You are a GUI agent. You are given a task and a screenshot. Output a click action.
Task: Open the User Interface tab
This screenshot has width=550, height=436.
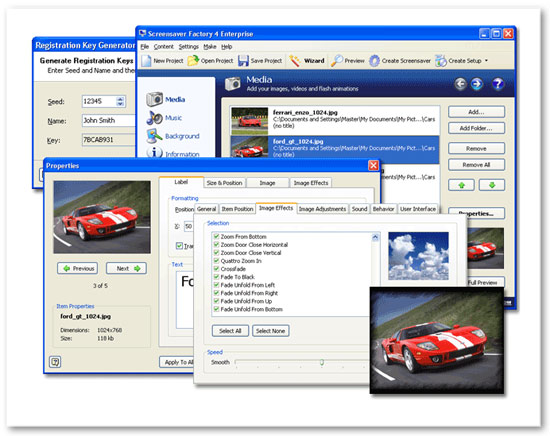coord(418,209)
